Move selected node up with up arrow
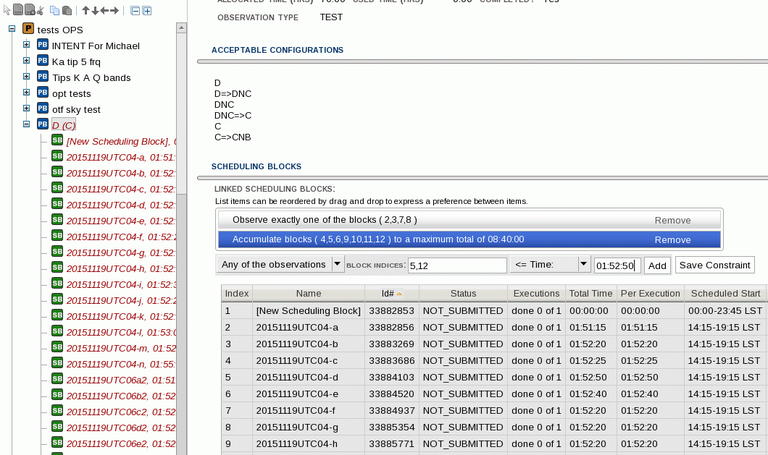The image size is (768, 455). click(x=85, y=11)
